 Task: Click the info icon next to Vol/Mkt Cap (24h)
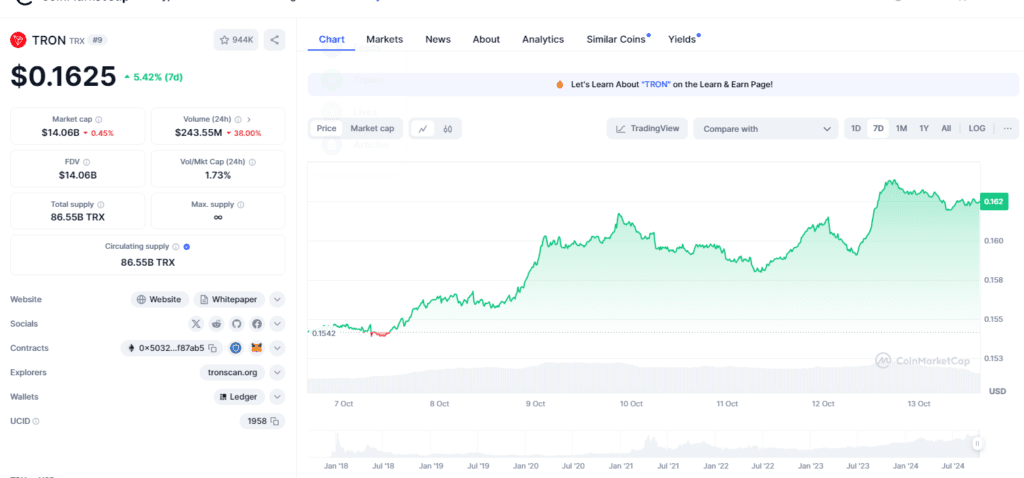click(252, 162)
